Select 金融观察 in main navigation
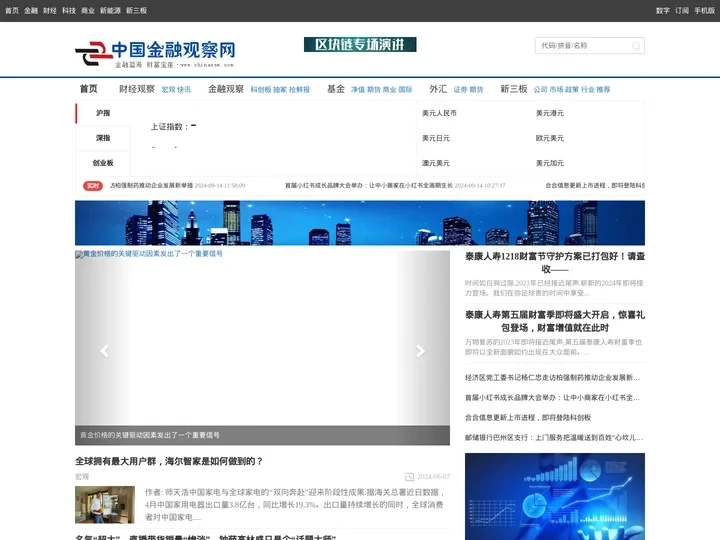Image resolution: width=720 pixels, height=540 pixels. pyautogui.click(x=226, y=89)
